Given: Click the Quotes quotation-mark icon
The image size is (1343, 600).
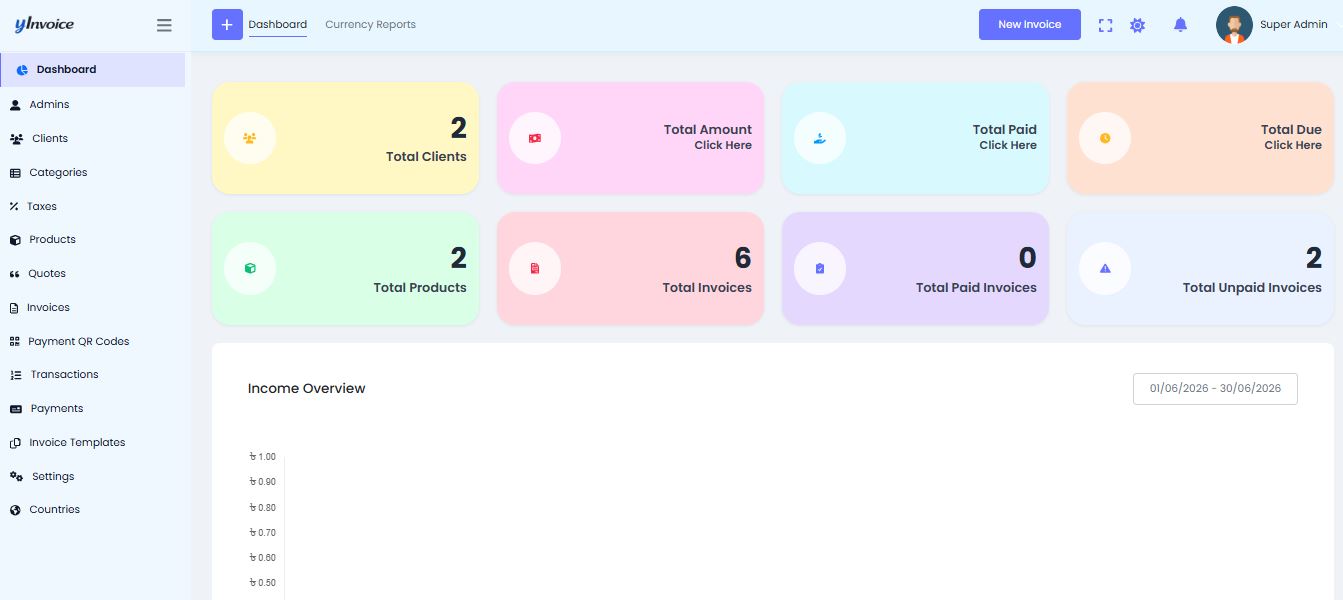Looking at the screenshot, I should (14, 274).
